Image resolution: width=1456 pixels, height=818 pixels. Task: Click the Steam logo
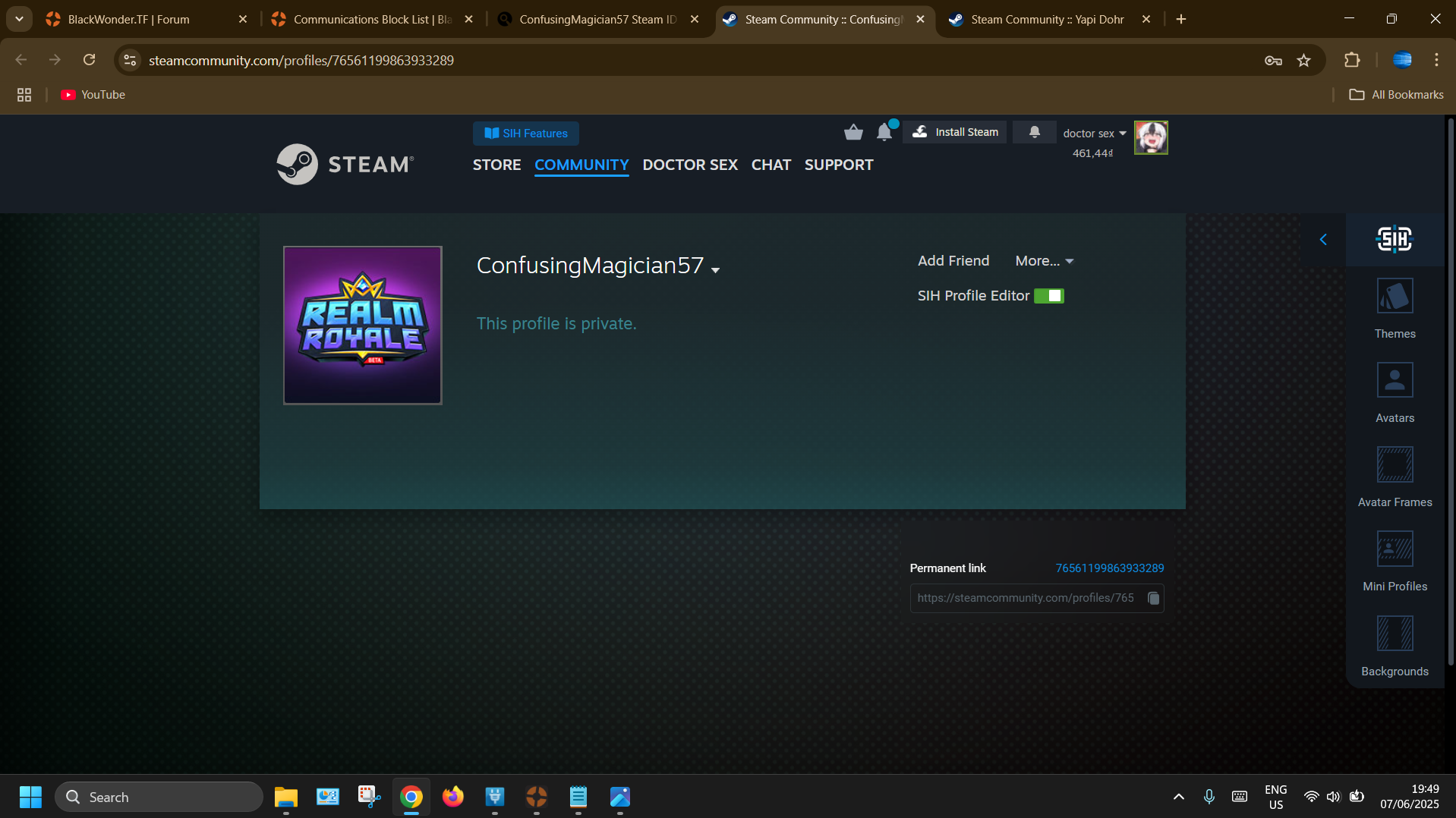click(345, 164)
